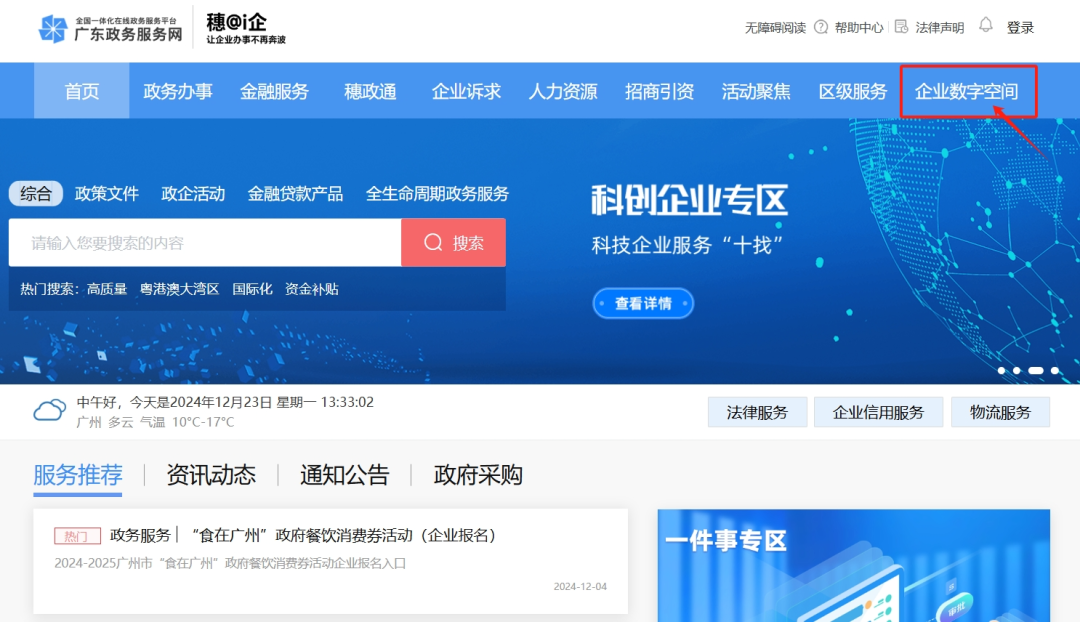Open the 区级服务 nav item
1080x622 pixels.
[x=853, y=91]
